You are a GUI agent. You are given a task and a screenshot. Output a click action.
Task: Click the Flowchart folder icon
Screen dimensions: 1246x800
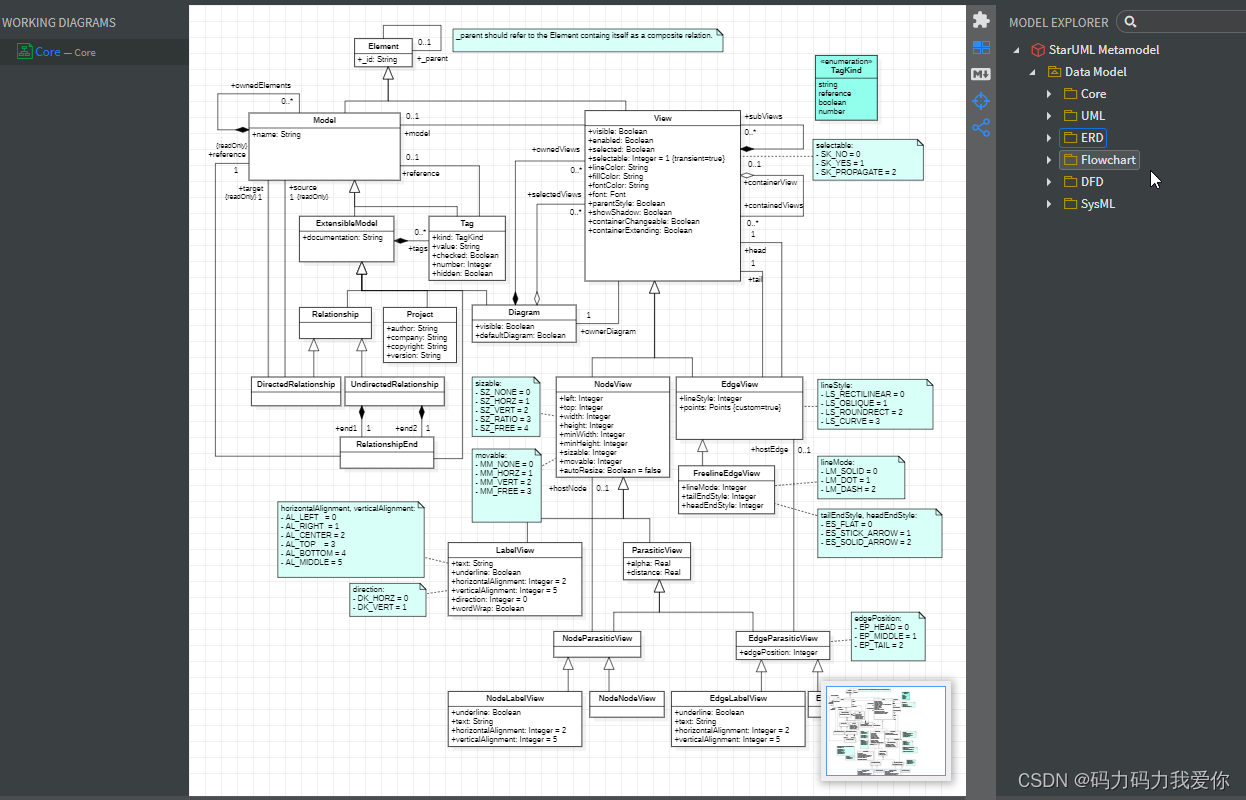point(1070,160)
